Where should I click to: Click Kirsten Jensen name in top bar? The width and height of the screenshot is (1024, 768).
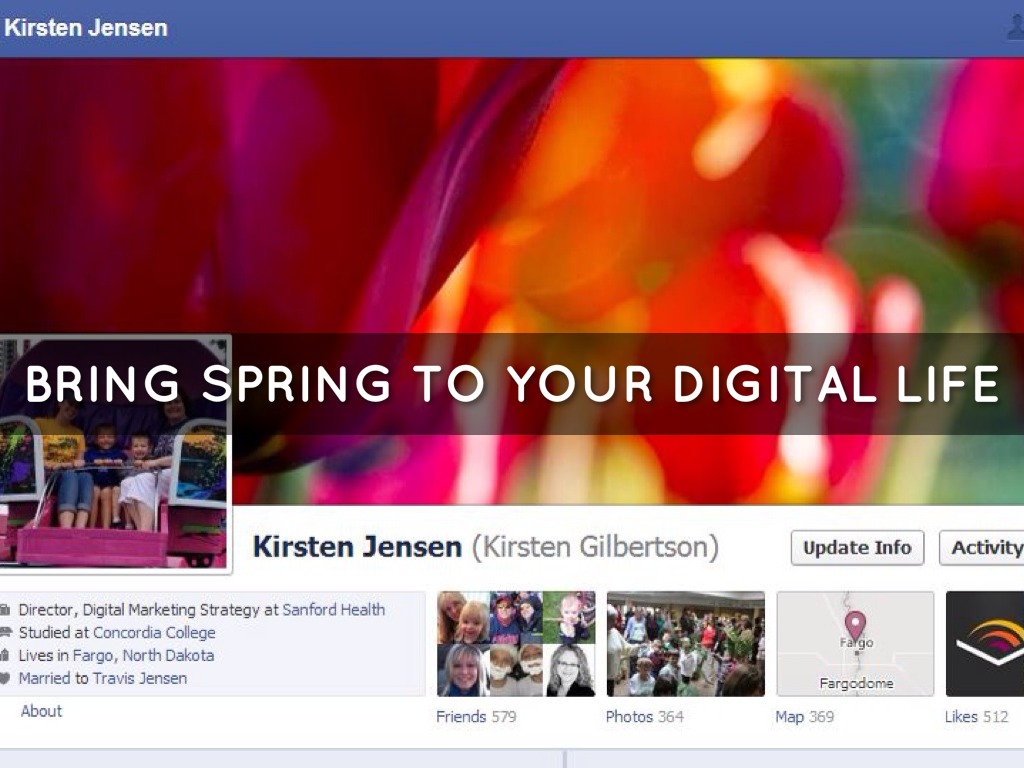coord(86,28)
